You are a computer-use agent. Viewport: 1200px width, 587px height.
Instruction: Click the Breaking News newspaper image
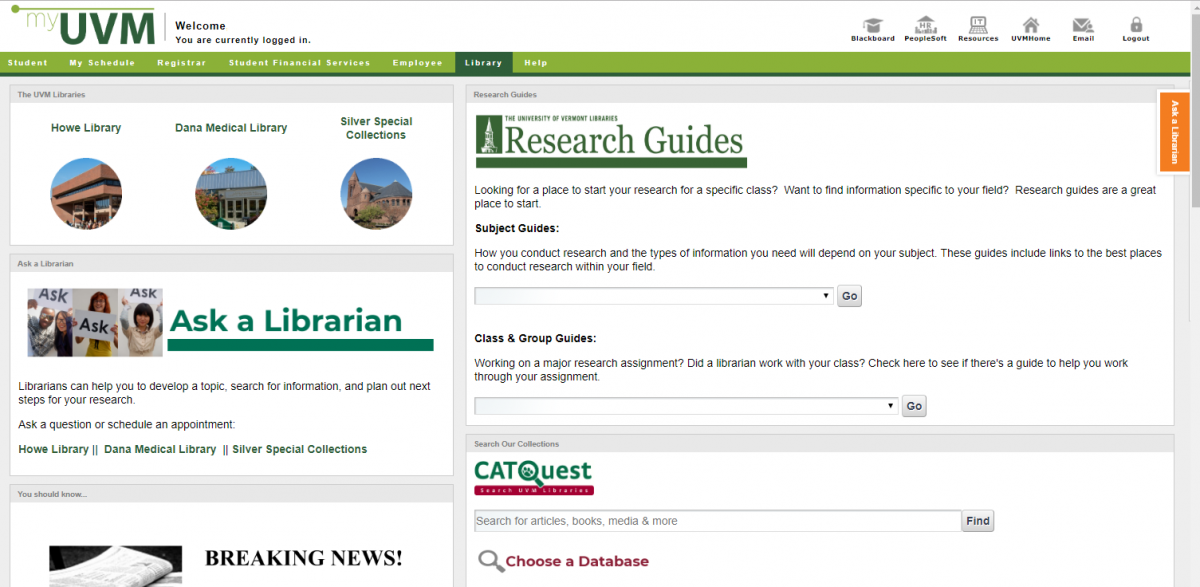coord(116,566)
